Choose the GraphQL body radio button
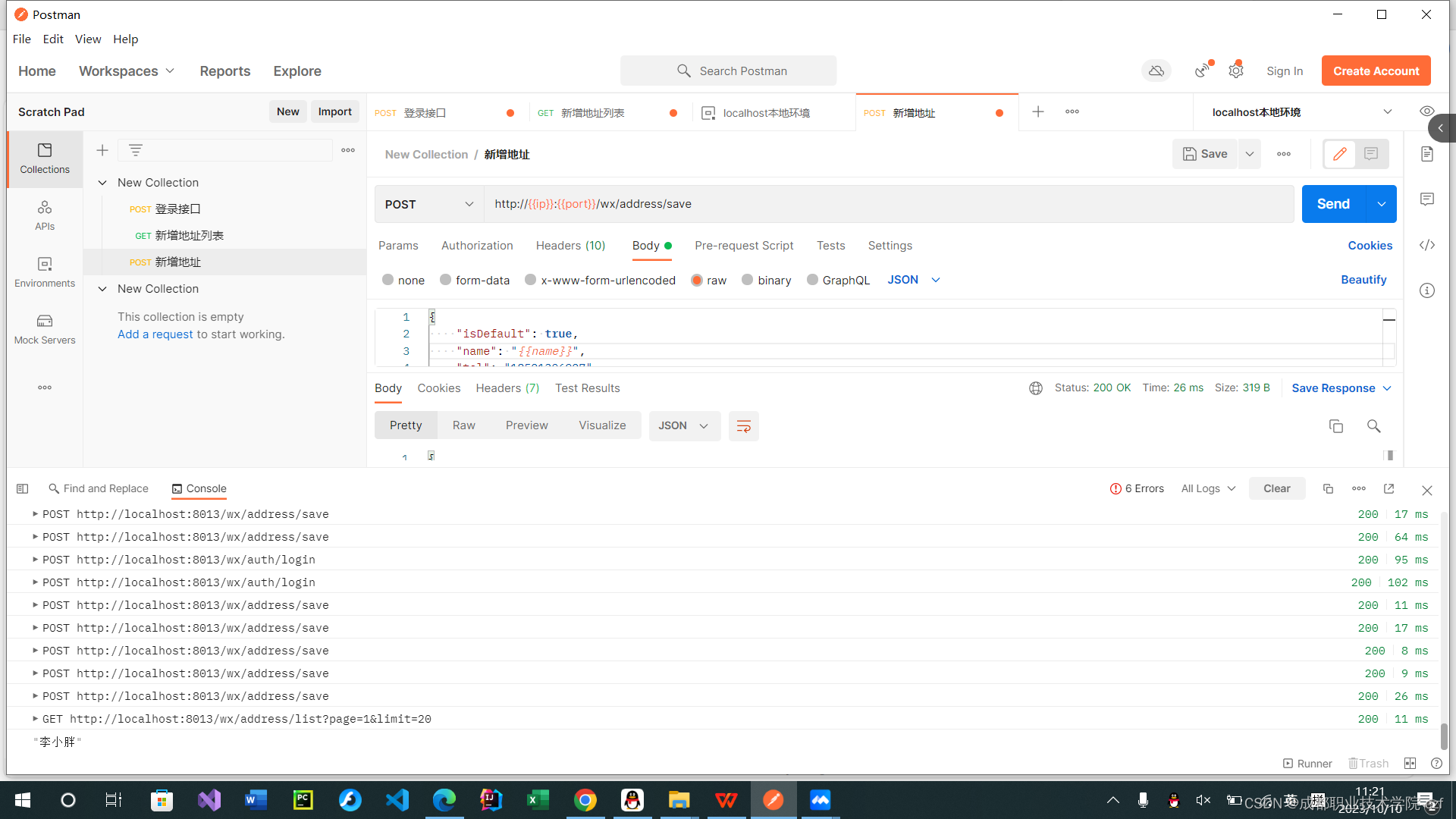This screenshot has width=1456, height=819. (813, 280)
